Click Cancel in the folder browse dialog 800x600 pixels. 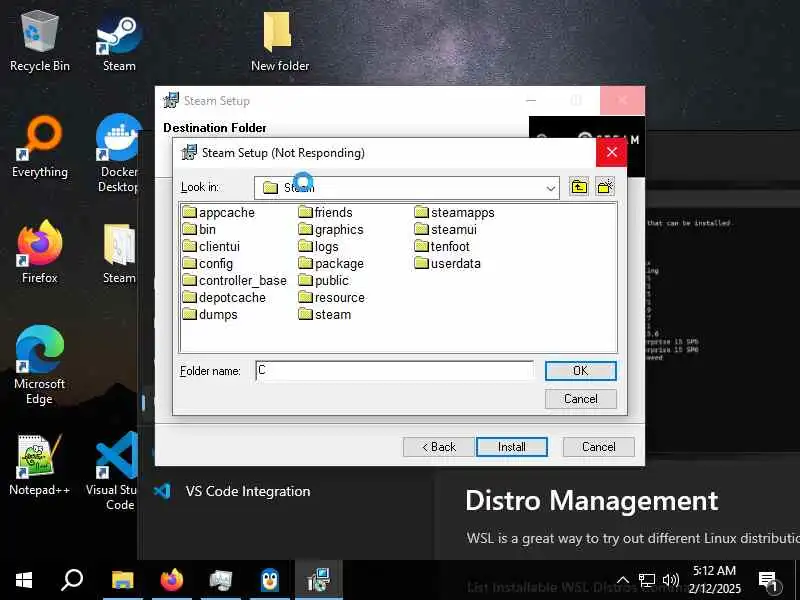pos(581,398)
